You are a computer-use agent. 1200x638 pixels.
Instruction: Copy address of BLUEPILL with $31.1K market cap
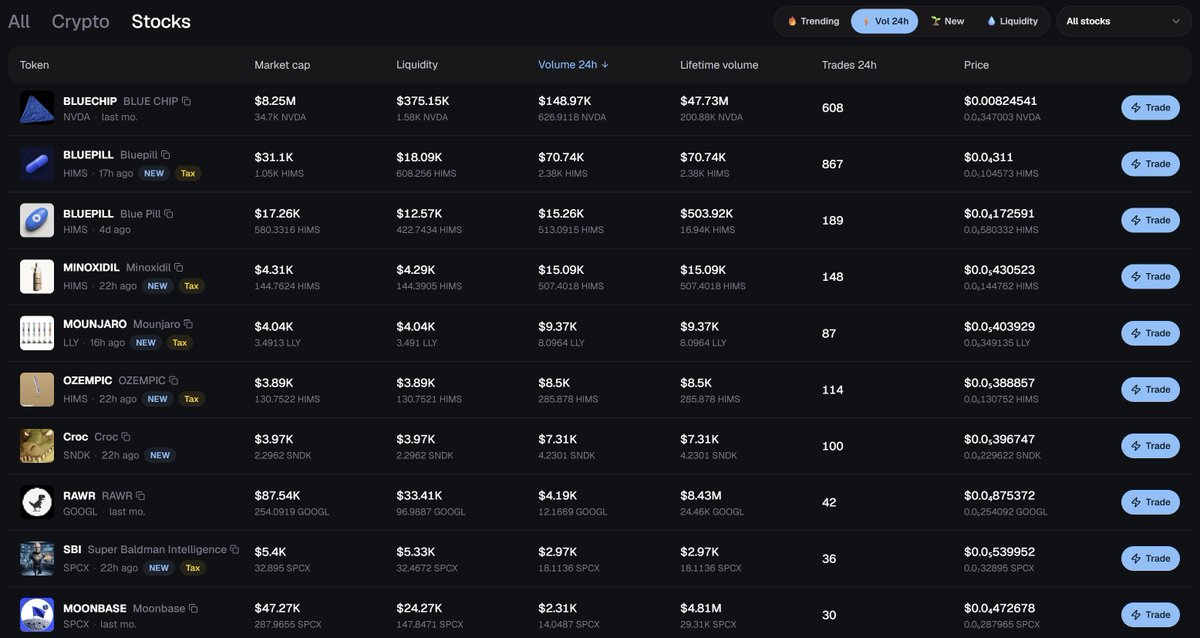click(166, 155)
